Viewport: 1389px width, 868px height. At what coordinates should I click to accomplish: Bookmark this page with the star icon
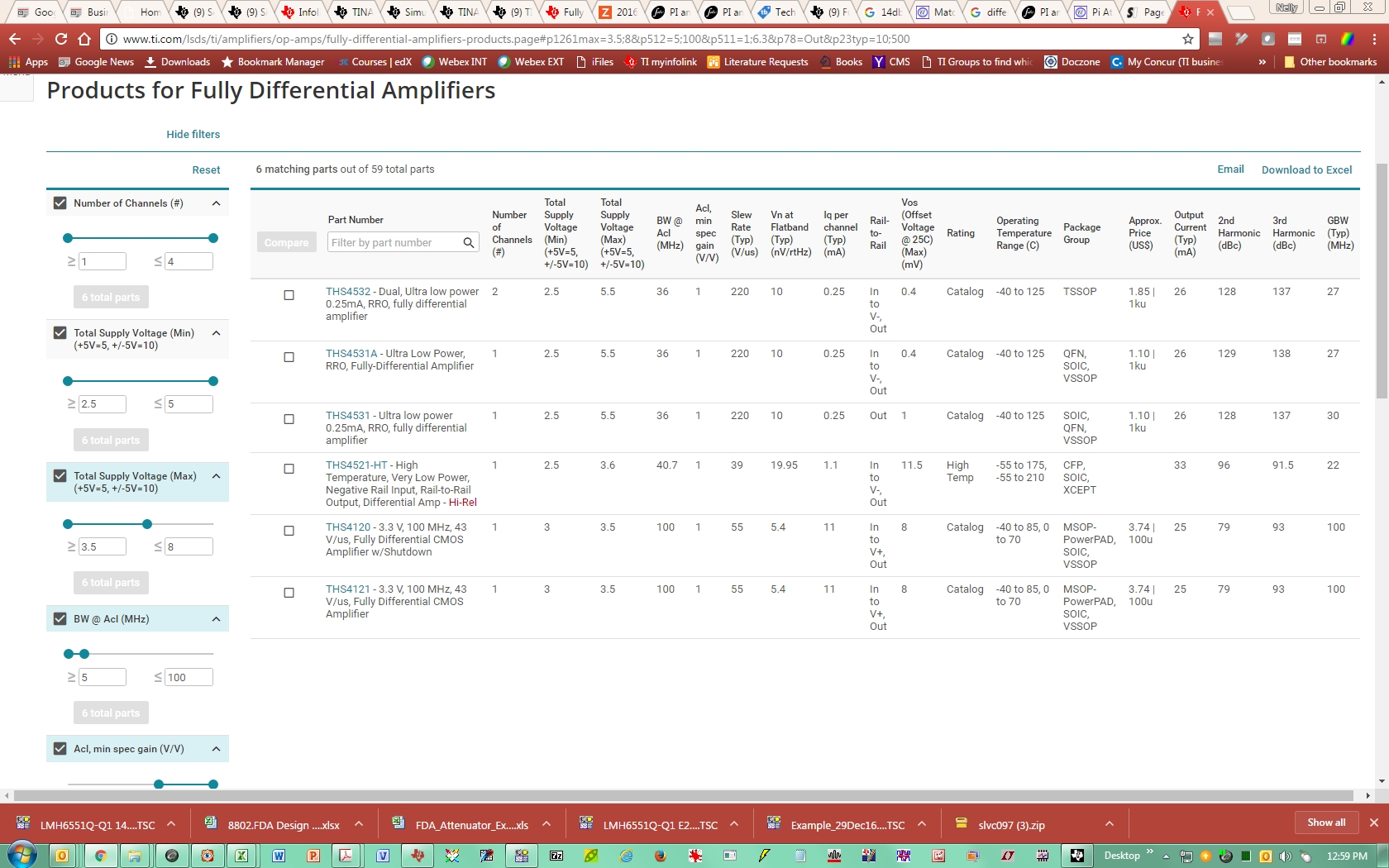(1188, 39)
